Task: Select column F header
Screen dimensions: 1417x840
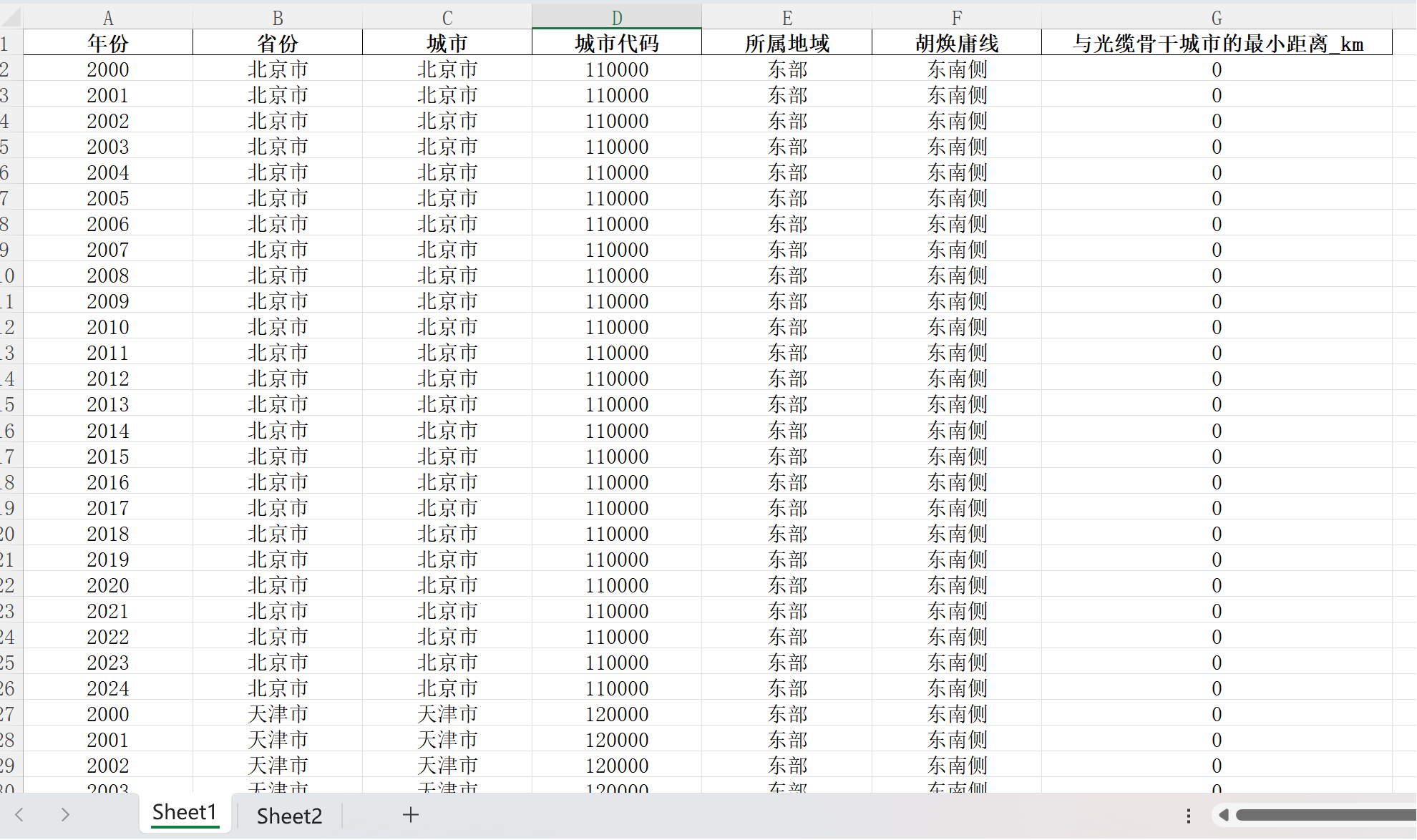Action: [957, 18]
